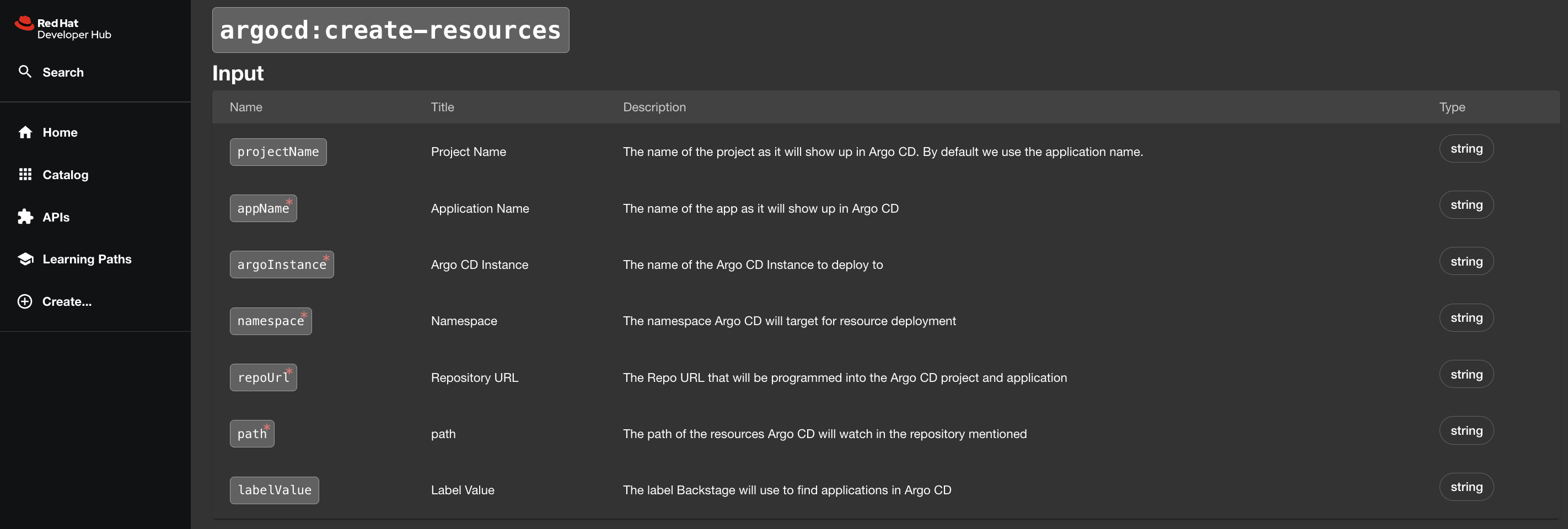Screen dimensions: 1568x529
Task: Click the string type chip for path
Action: click(x=1466, y=430)
